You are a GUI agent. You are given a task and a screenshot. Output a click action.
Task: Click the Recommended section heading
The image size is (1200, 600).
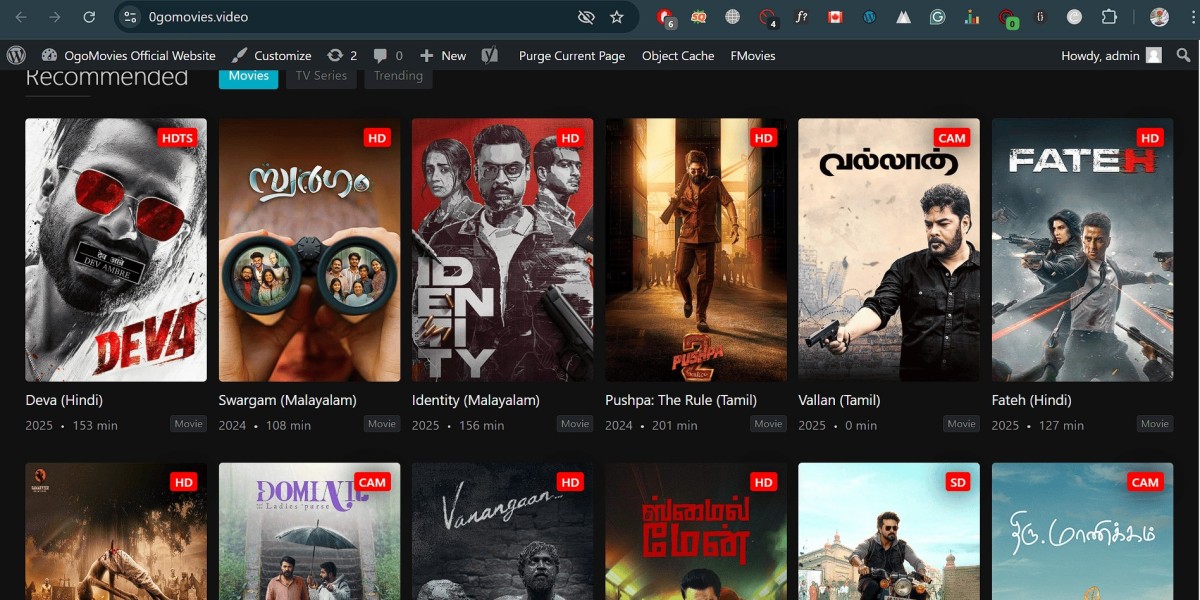107,77
